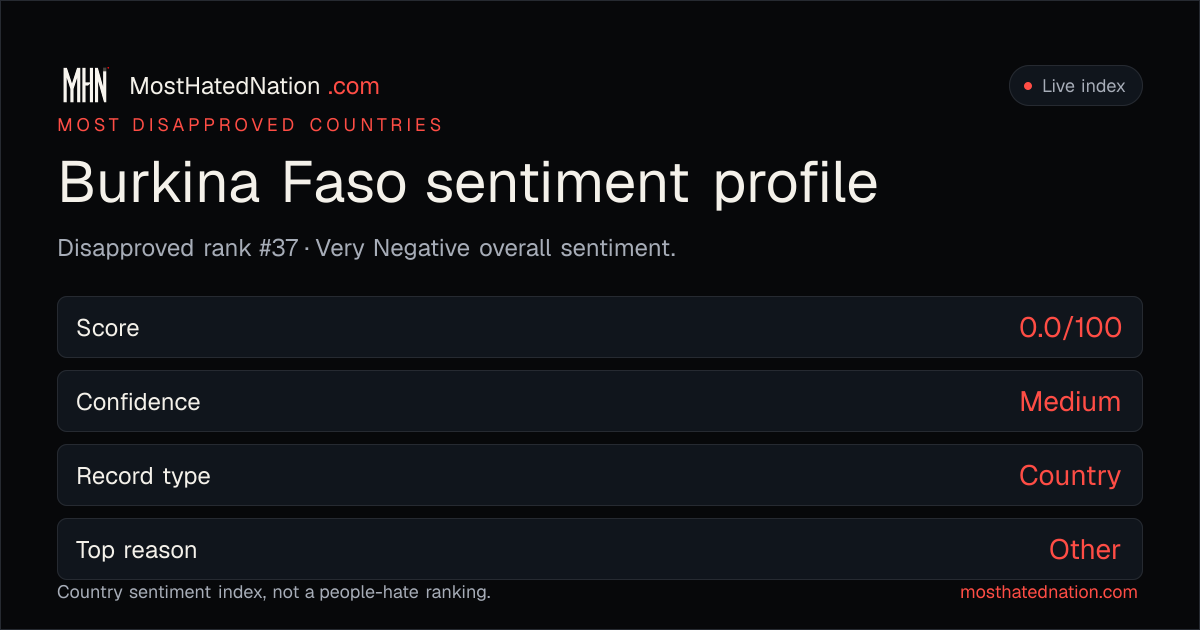Click the Disapproved rank #37 text
Image resolution: width=1200 pixels, height=630 pixels.
click(x=178, y=248)
